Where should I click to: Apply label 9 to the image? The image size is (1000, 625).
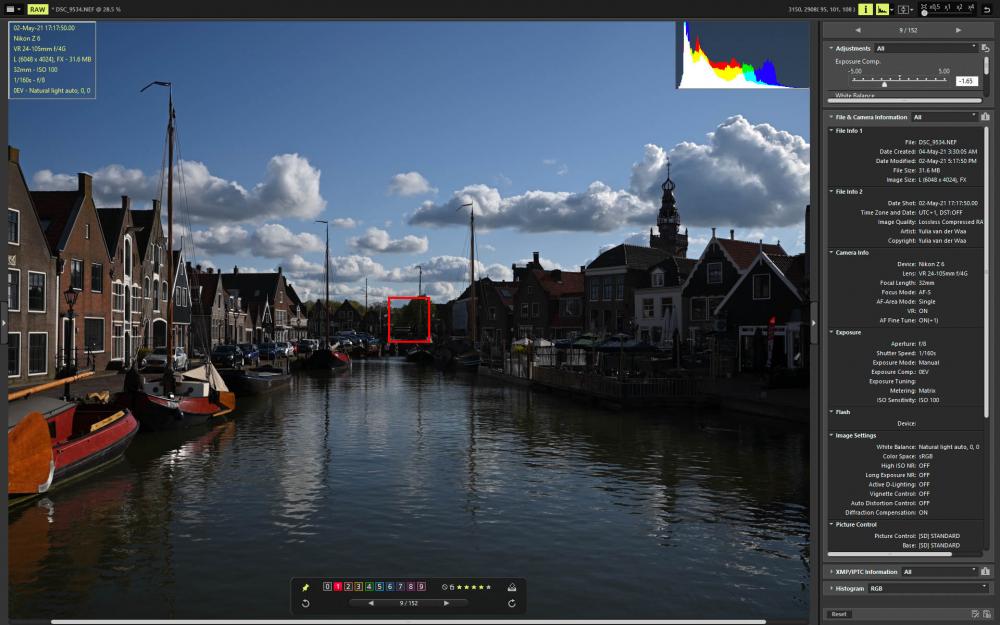pos(421,587)
